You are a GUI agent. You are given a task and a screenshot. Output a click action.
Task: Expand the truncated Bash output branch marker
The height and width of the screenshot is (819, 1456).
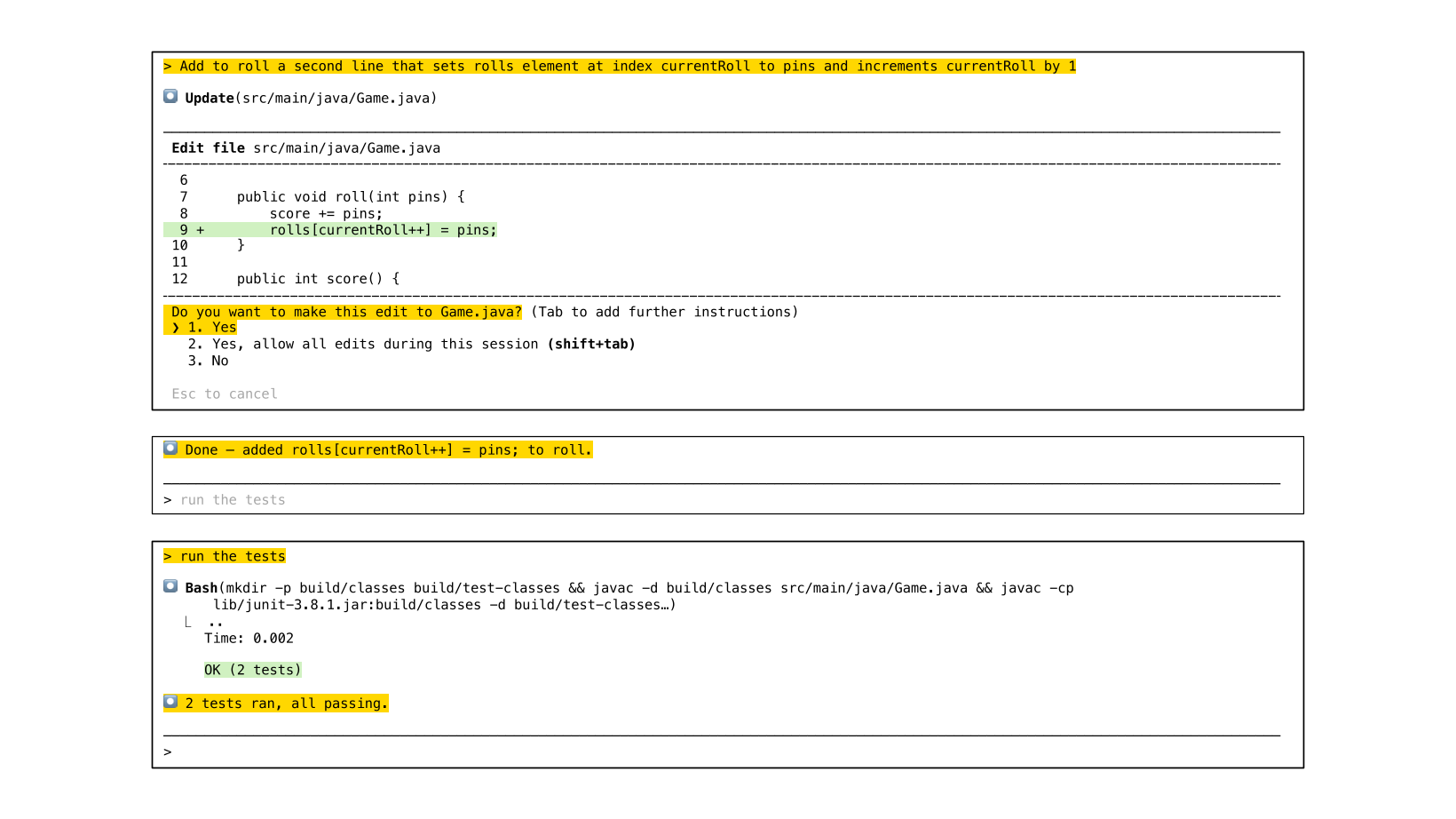pos(187,622)
